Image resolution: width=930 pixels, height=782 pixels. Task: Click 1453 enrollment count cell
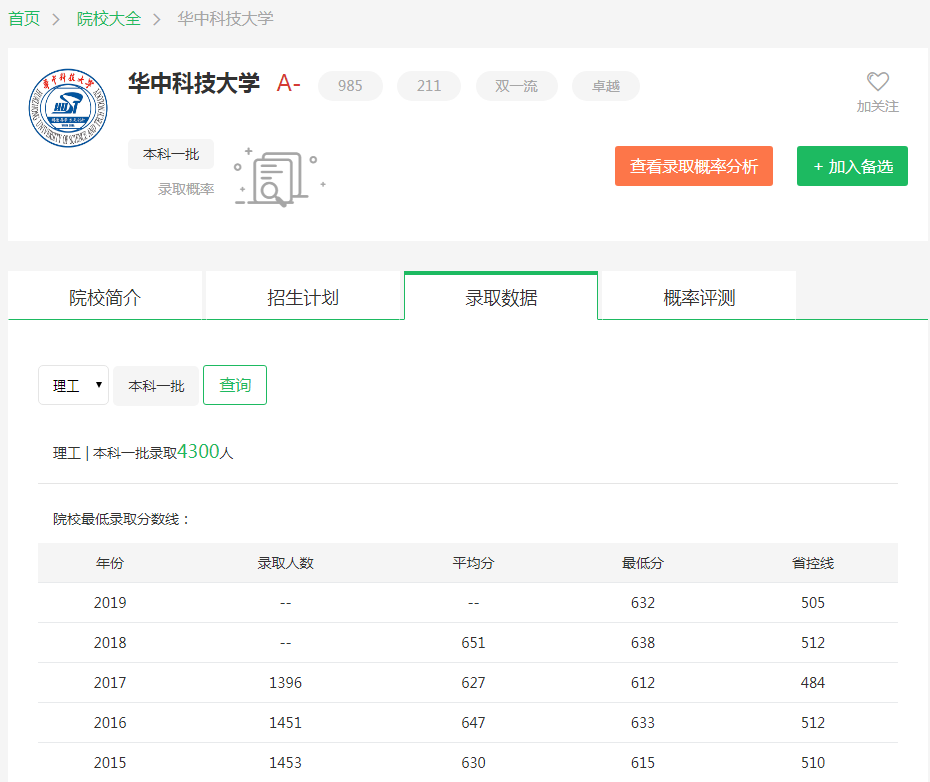[x=285, y=762]
